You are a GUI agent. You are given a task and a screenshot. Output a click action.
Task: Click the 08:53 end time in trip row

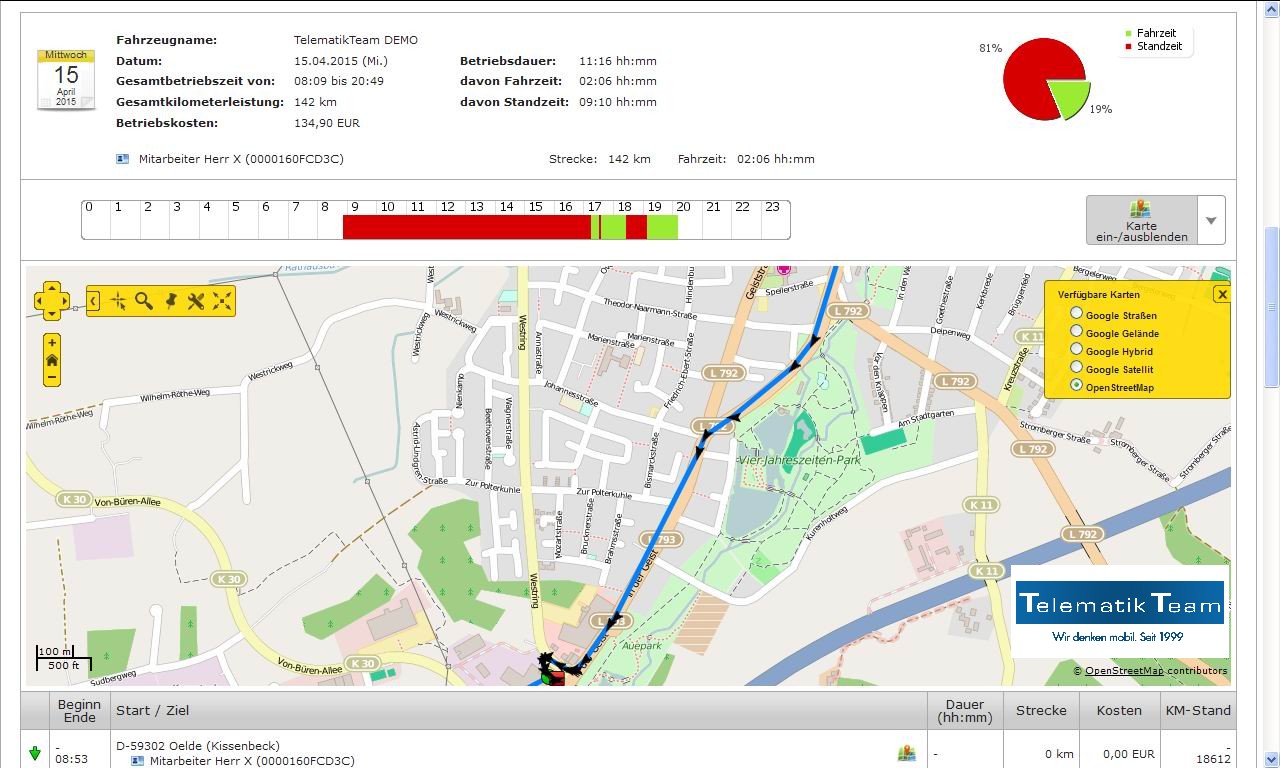pyautogui.click(x=71, y=760)
